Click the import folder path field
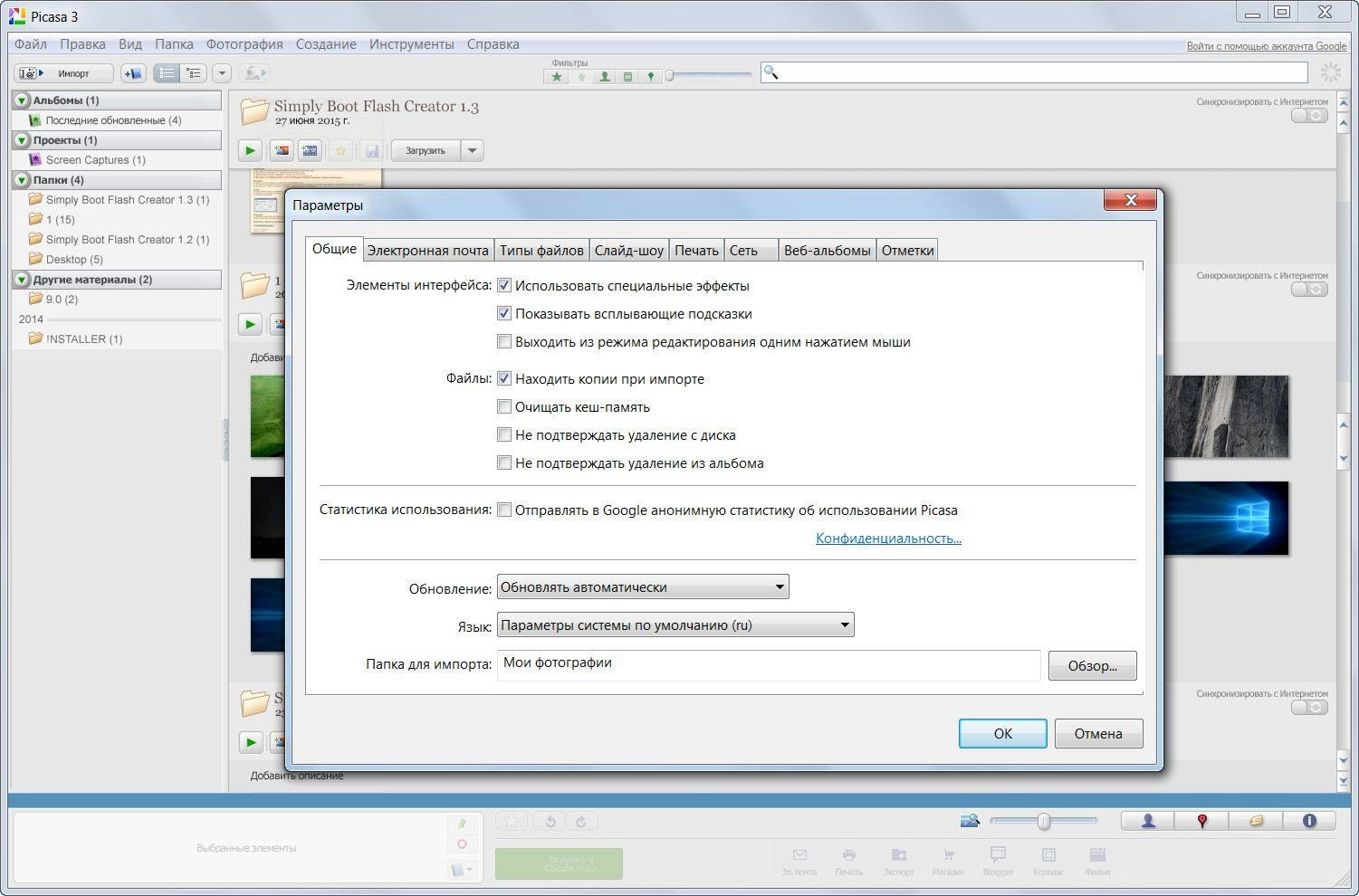 [x=768, y=664]
